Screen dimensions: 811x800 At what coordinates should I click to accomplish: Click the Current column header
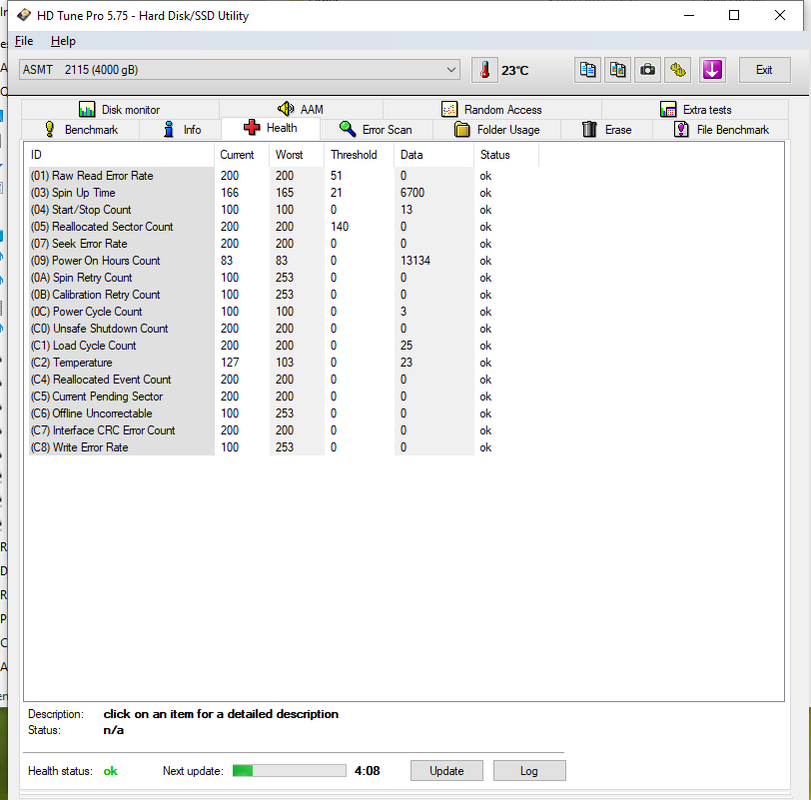click(242, 155)
